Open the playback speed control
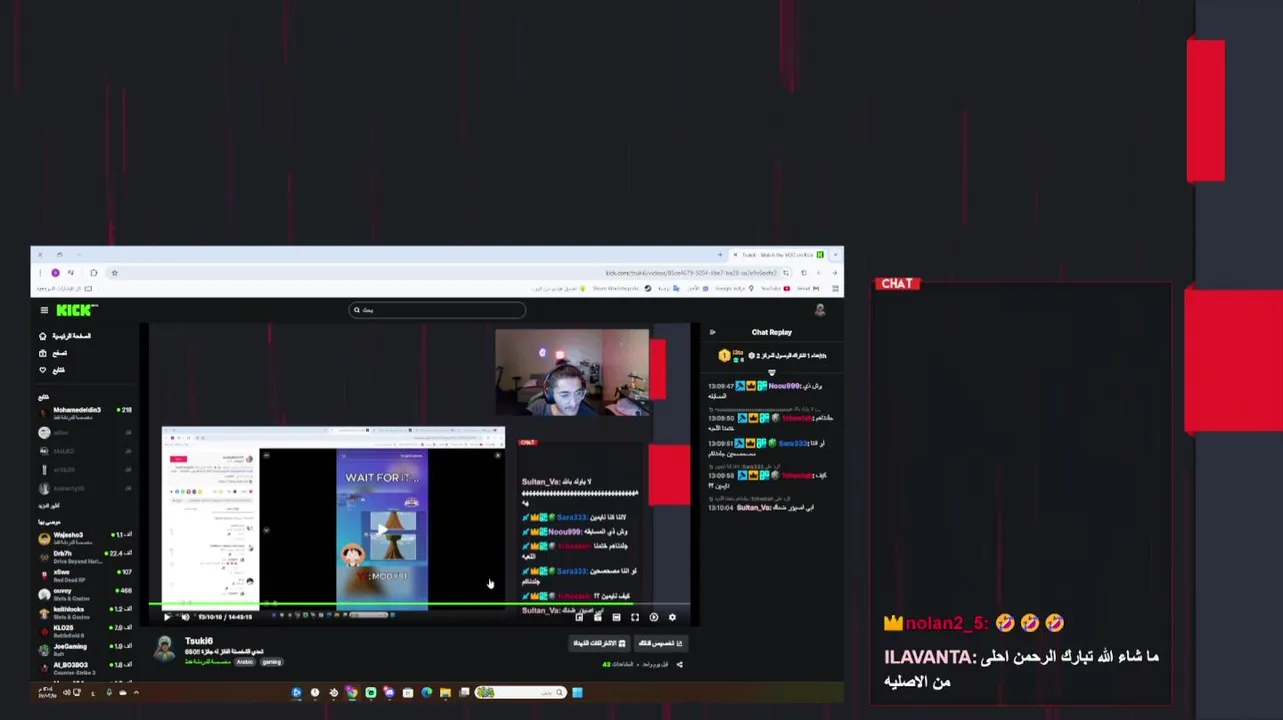 654,617
